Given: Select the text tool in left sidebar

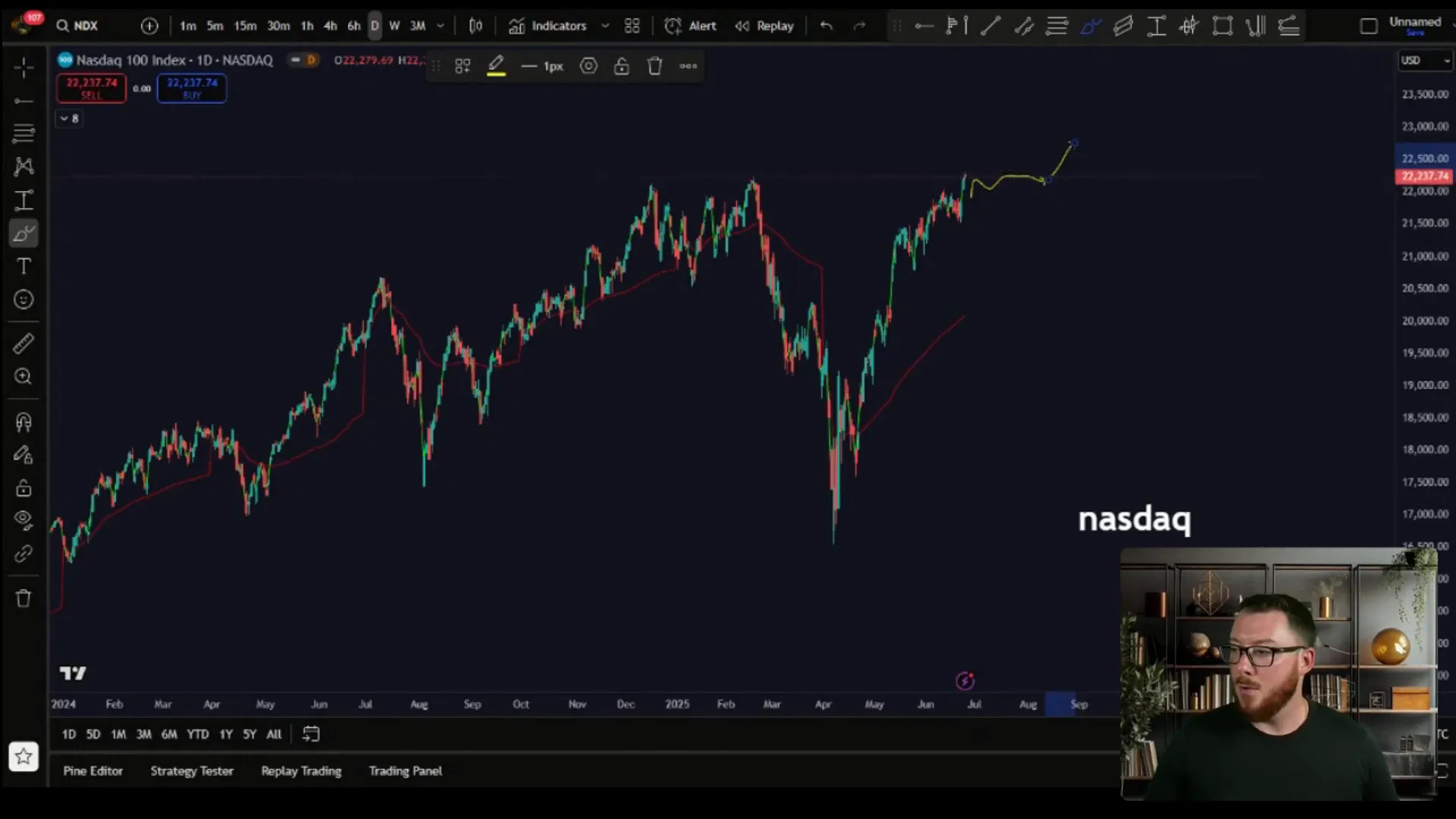Looking at the screenshot, I should click(24, 266).
